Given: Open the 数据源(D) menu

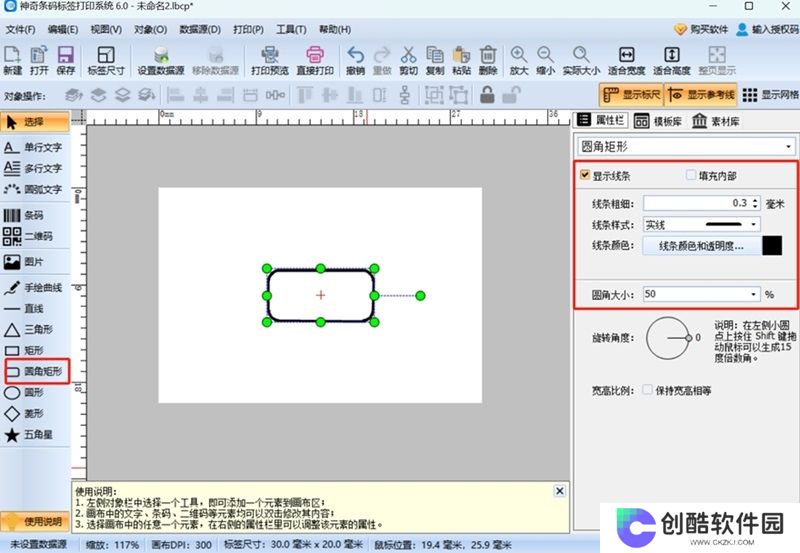Looking at the screenshot, I should tap(200, 30).
